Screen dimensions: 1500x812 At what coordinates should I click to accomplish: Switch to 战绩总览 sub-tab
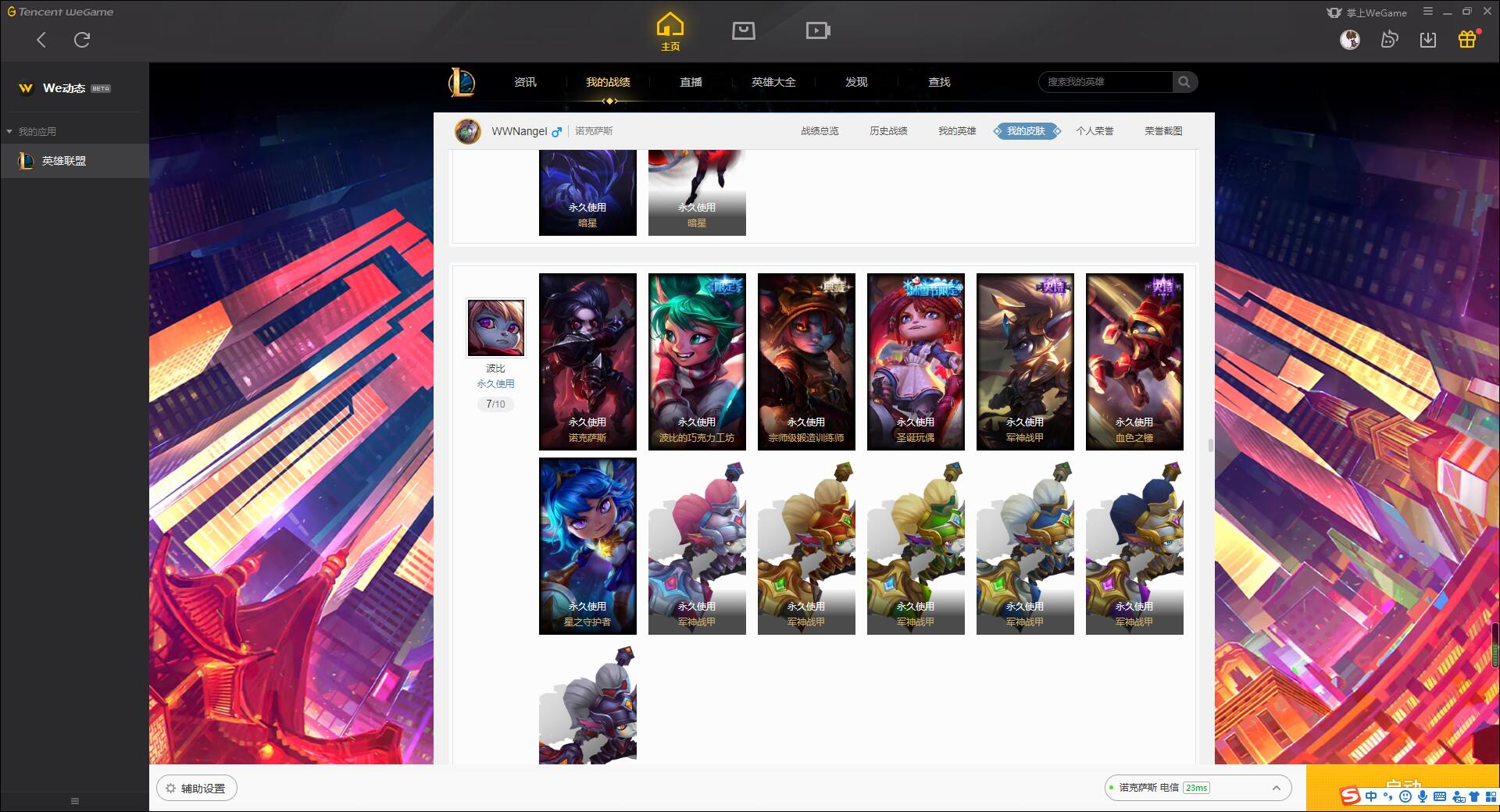click(x=820, y=131)
